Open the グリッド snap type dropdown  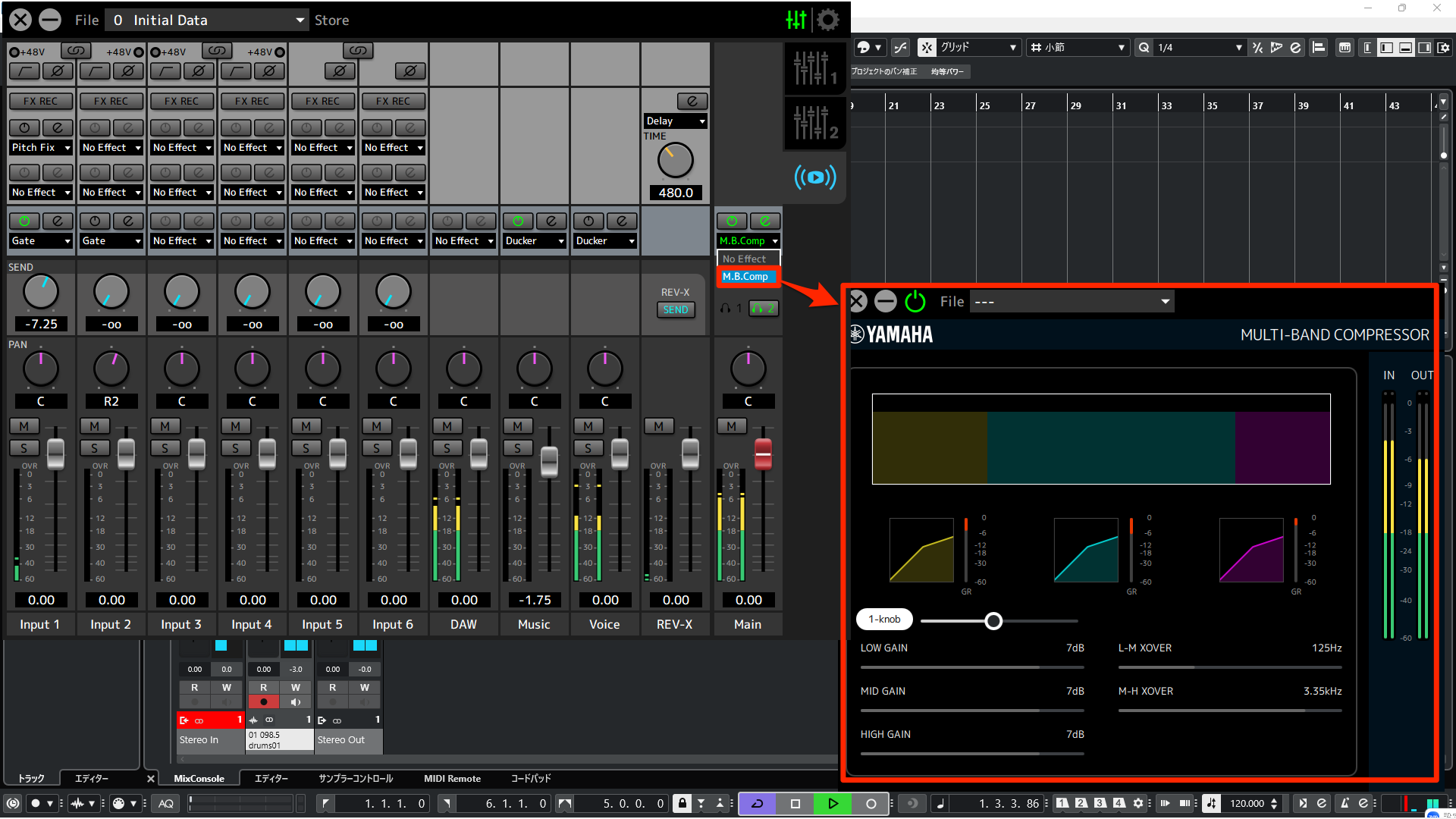point(979,47)
